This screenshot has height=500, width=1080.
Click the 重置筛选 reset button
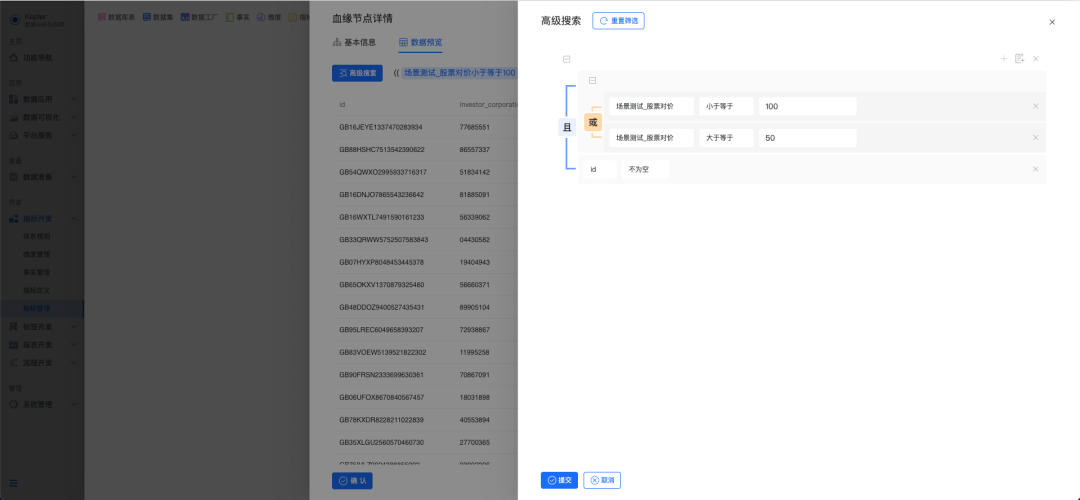(619, 21)
